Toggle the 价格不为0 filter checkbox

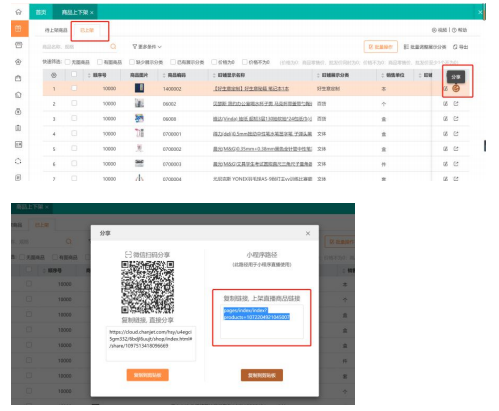coord(245,62)
